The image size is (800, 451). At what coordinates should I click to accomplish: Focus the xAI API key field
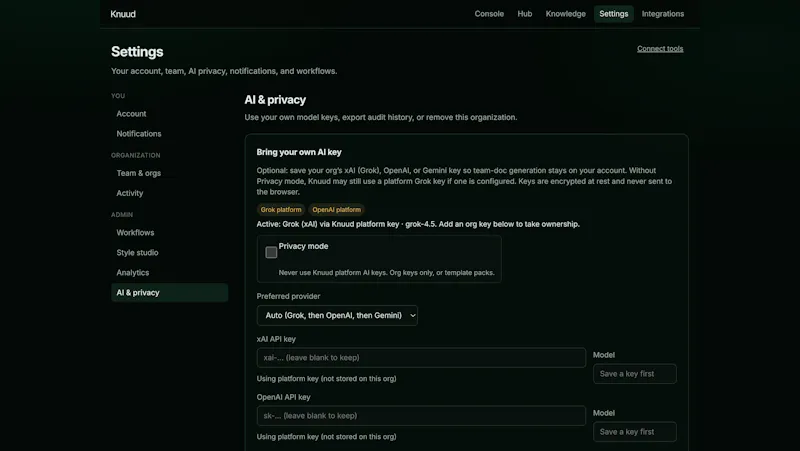421,358
